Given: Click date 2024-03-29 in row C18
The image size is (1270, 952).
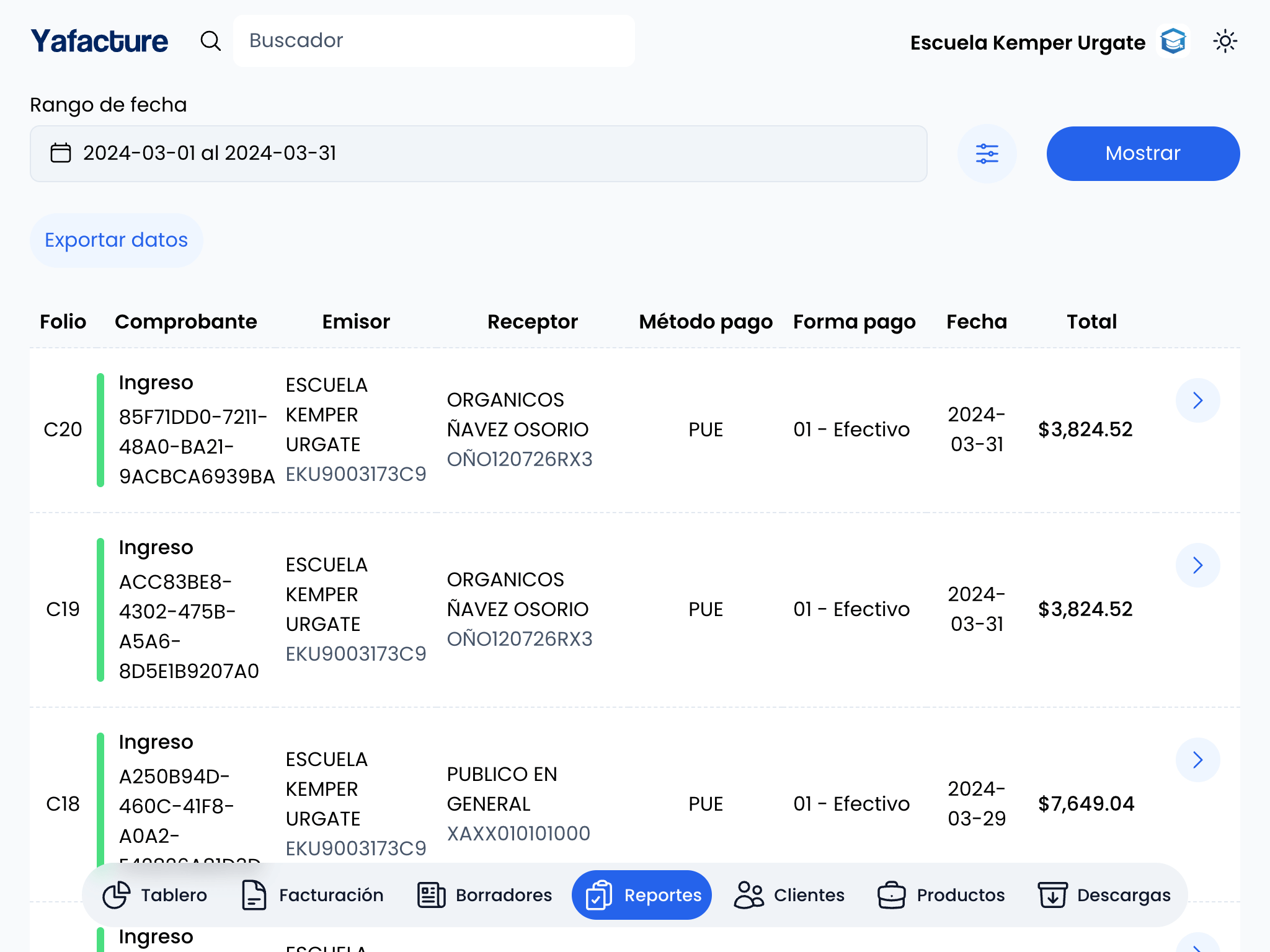Looking at the screenshot, I should coord(977,804).
